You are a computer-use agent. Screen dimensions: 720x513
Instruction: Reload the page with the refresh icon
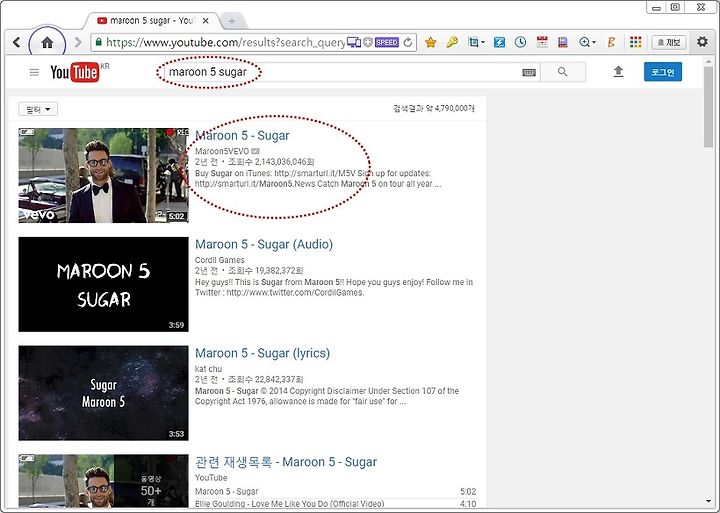(x=407, y=43)
